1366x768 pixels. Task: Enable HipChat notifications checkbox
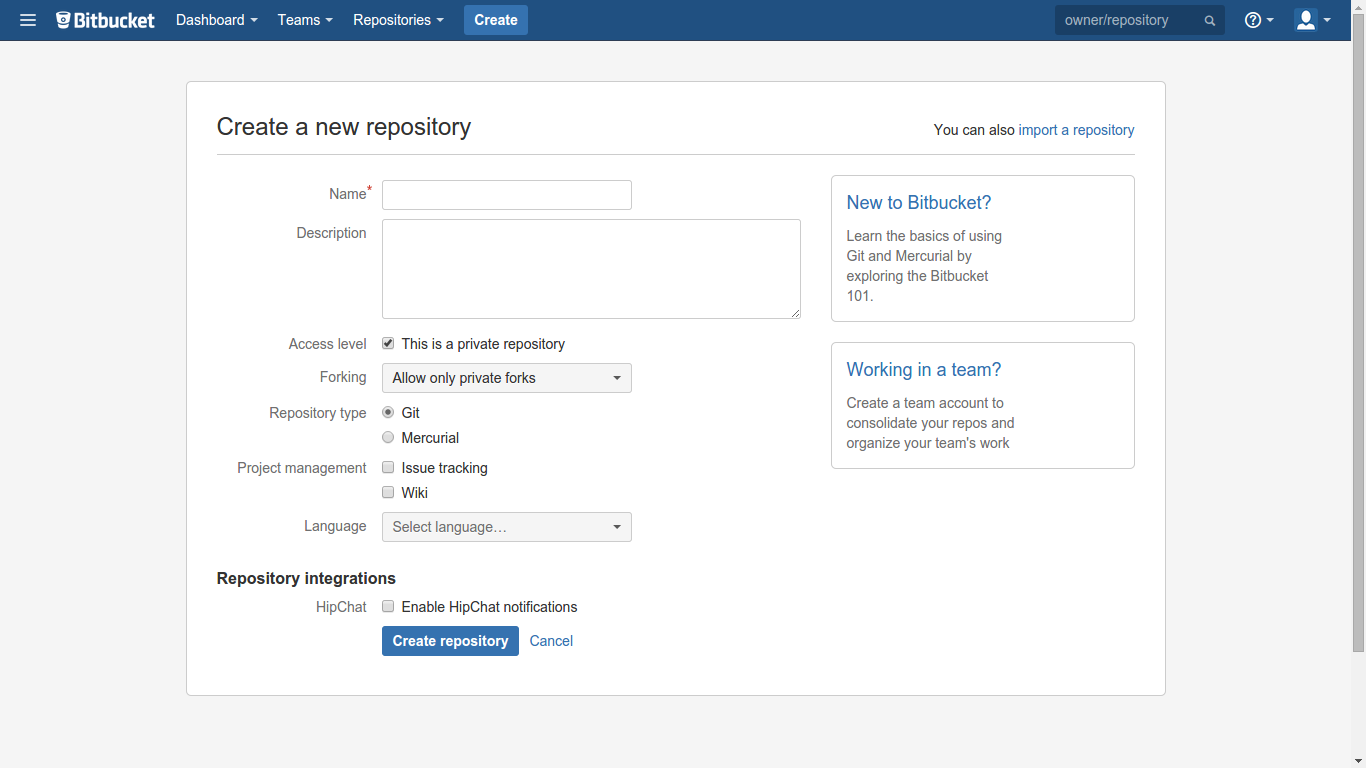(x=388, y=606)
